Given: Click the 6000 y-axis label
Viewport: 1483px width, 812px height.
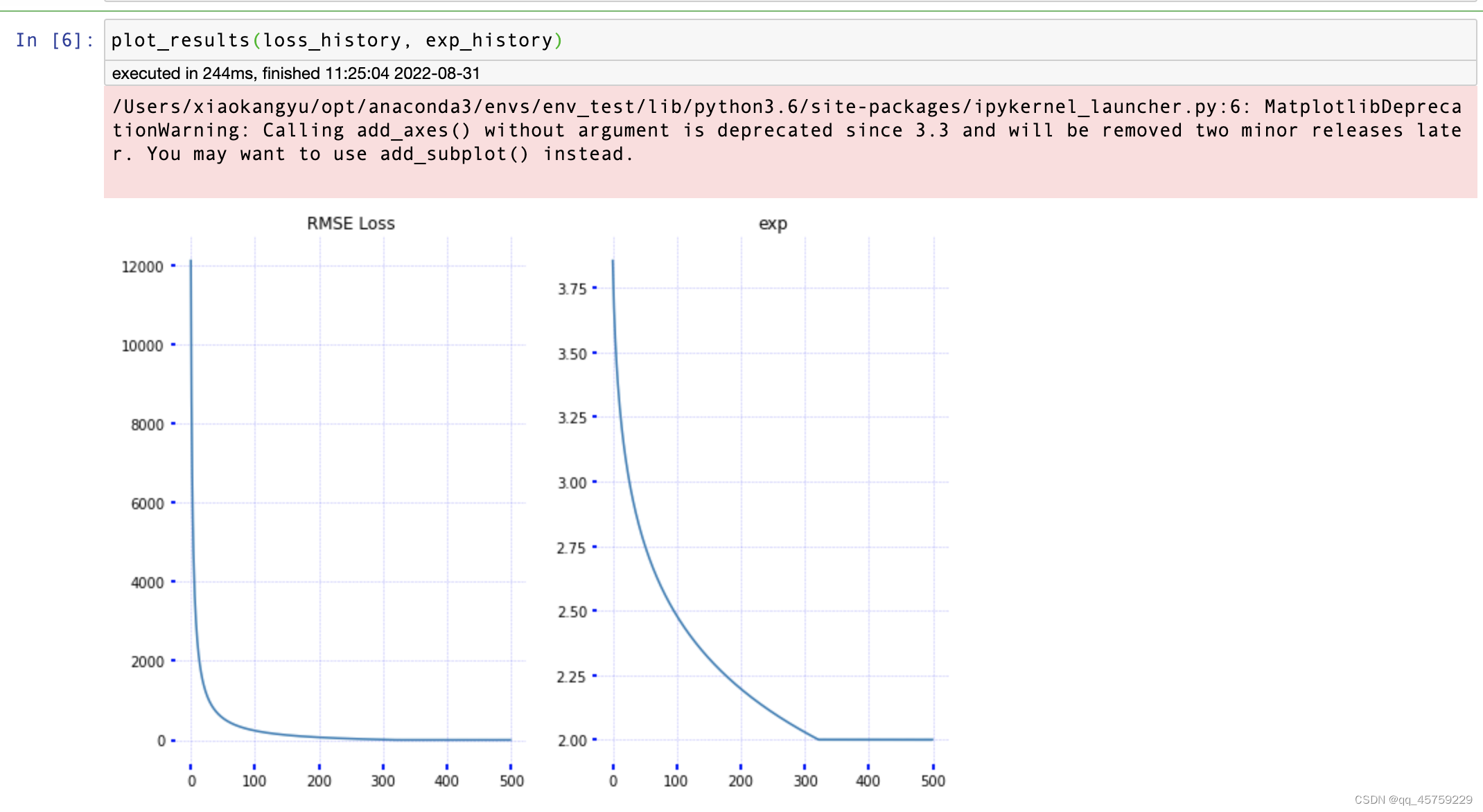Looking at the screenshot, I should 147,504.
